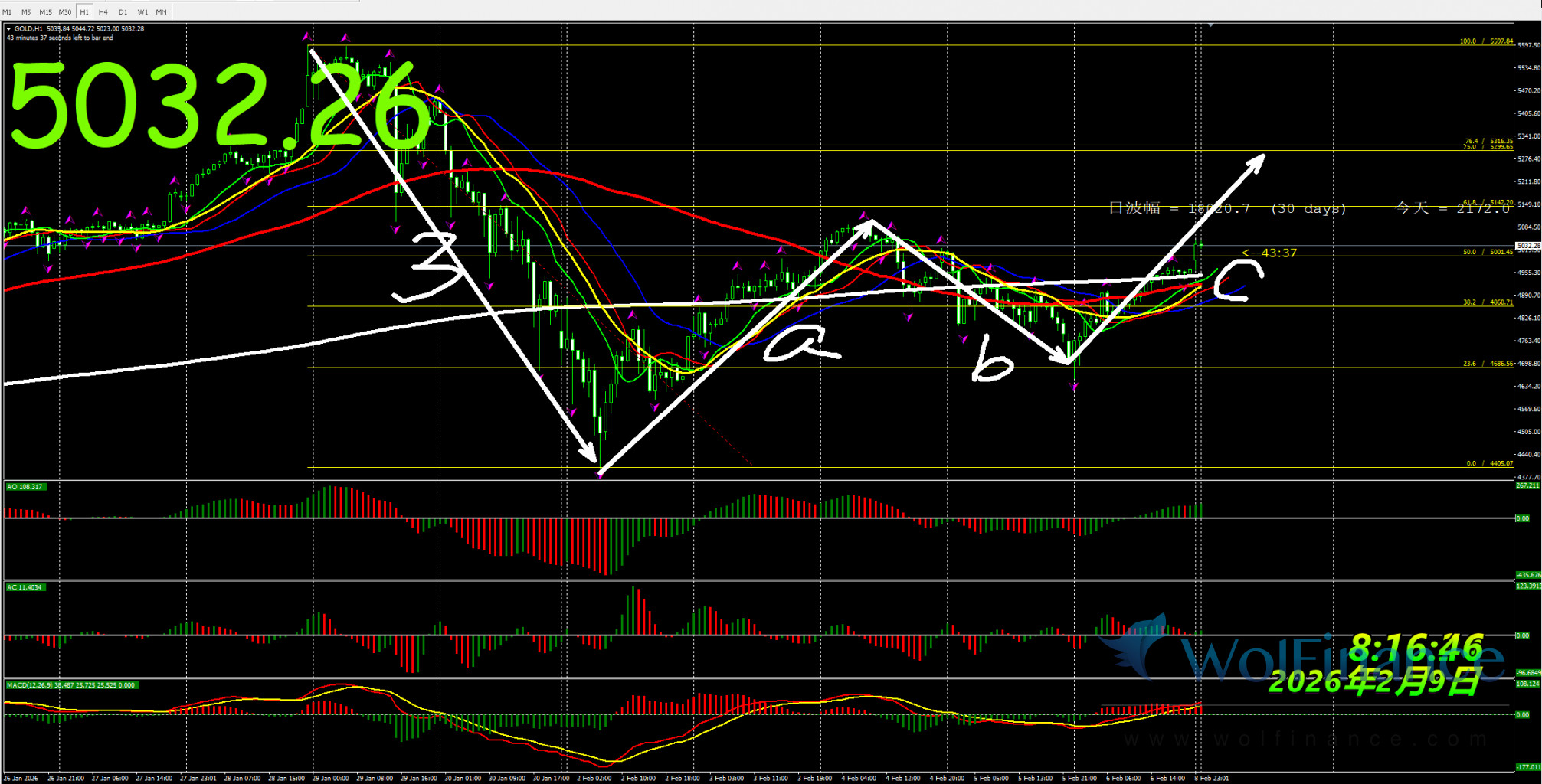
Task: Enable the H4 timeframe
Action: (x=103, y=12)
